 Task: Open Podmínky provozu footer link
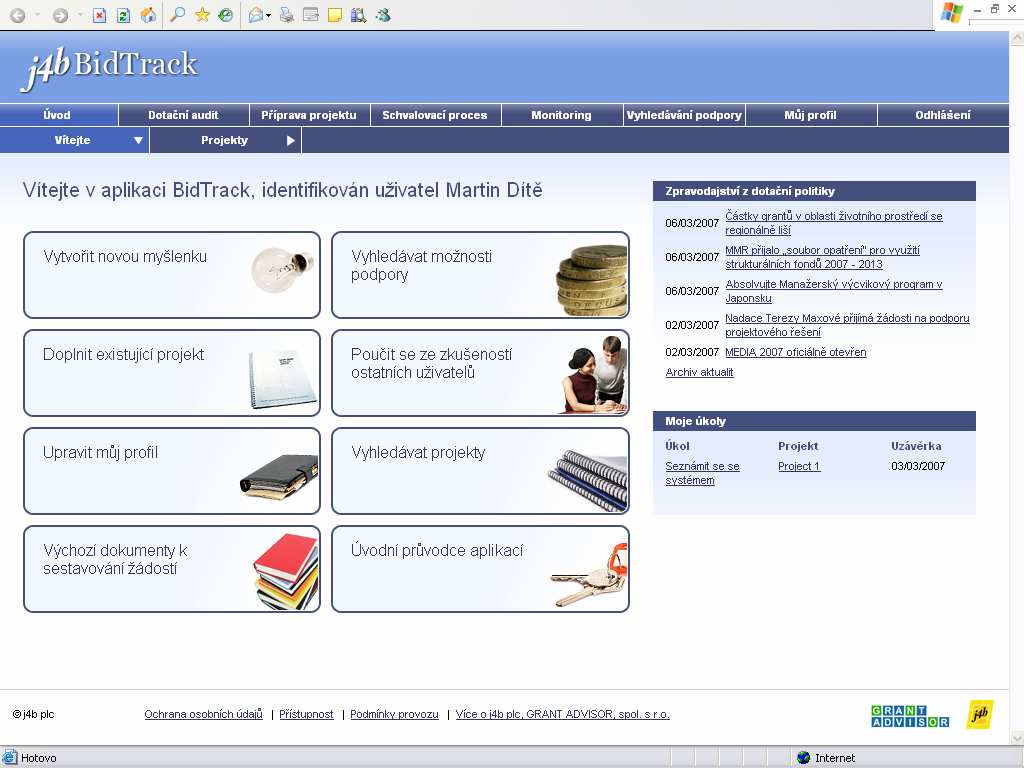click(x=394, y=714)
